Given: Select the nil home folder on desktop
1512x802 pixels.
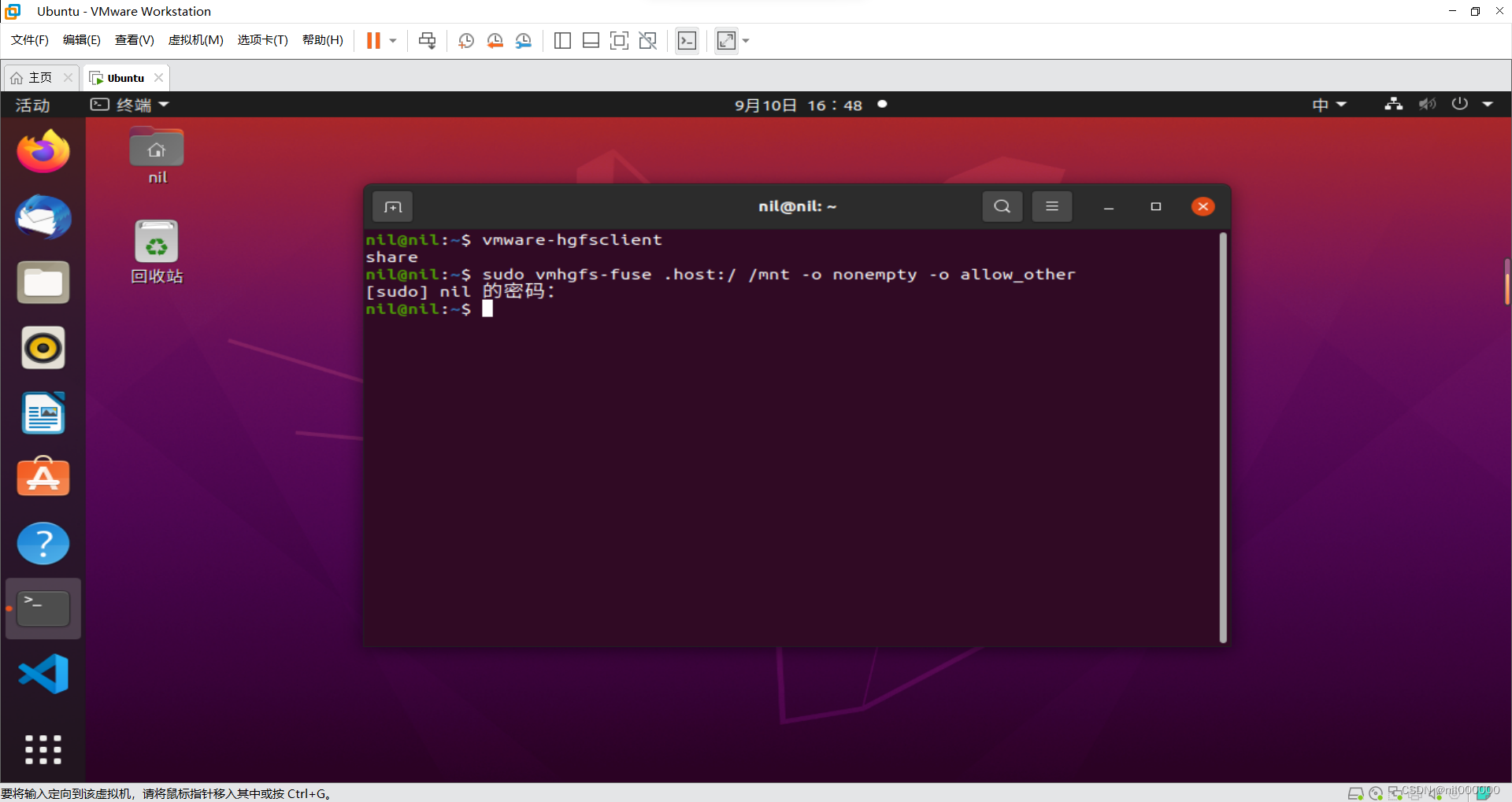Looking at the screenshot, I should click(157, 156).
